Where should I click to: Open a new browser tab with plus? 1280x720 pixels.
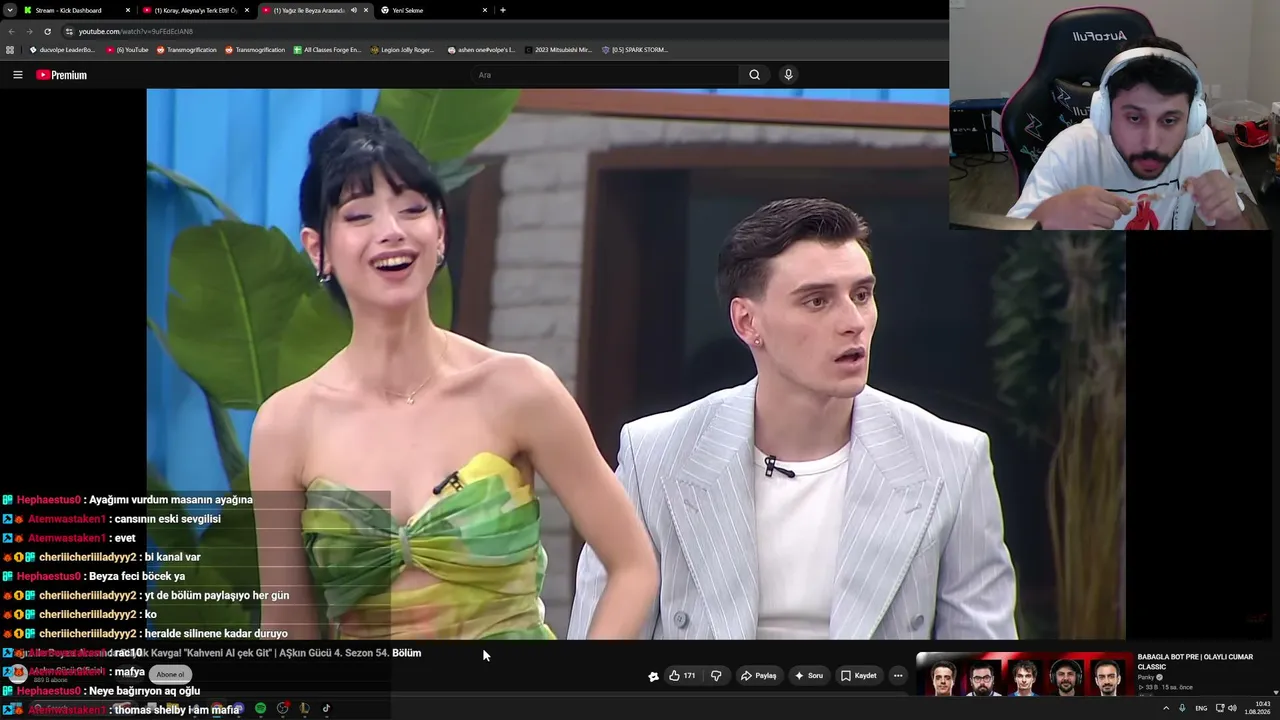[502, 10]
